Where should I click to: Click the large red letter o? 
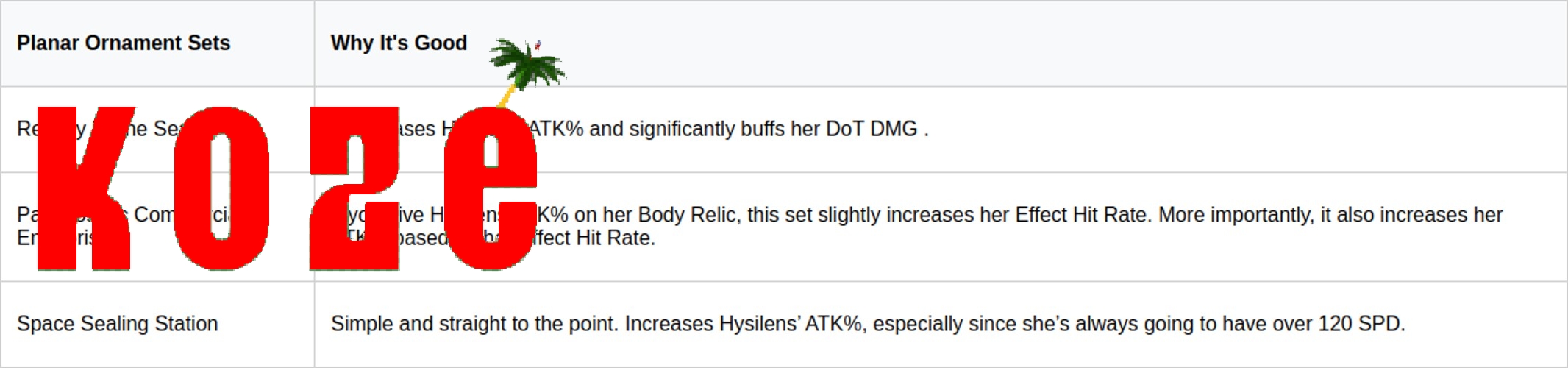221,188
